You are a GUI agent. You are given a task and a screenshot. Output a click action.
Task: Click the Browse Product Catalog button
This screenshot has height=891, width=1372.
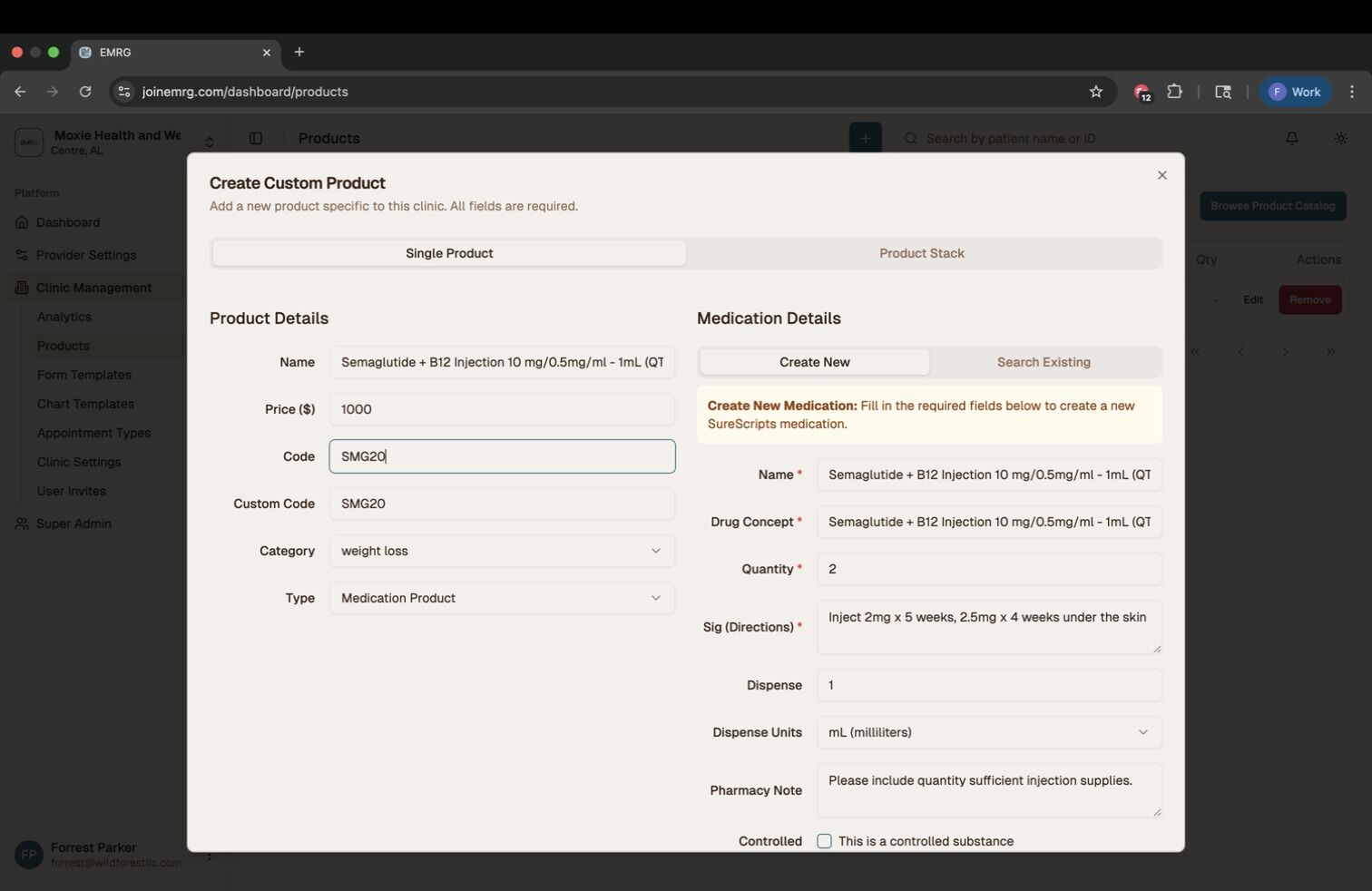[1272, 206]
